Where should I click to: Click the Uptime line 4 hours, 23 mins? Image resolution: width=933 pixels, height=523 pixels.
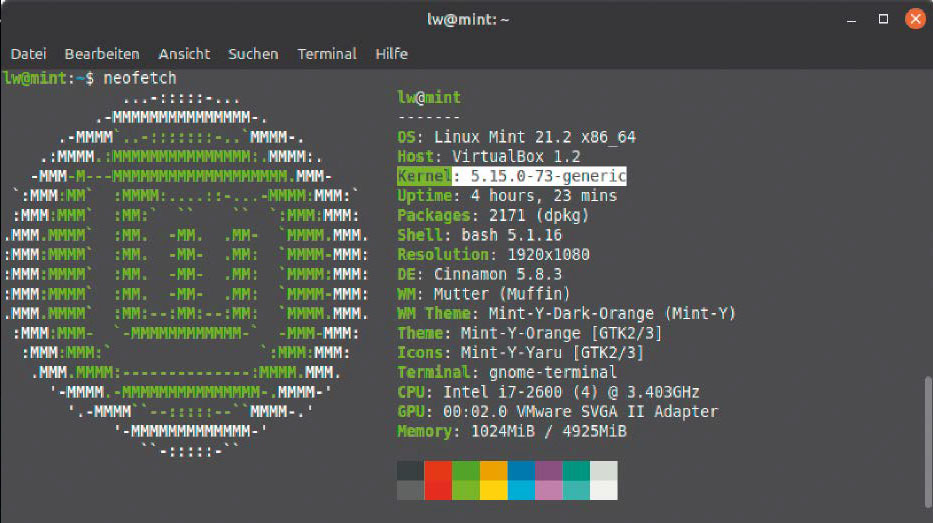click(x=507, y=196)
